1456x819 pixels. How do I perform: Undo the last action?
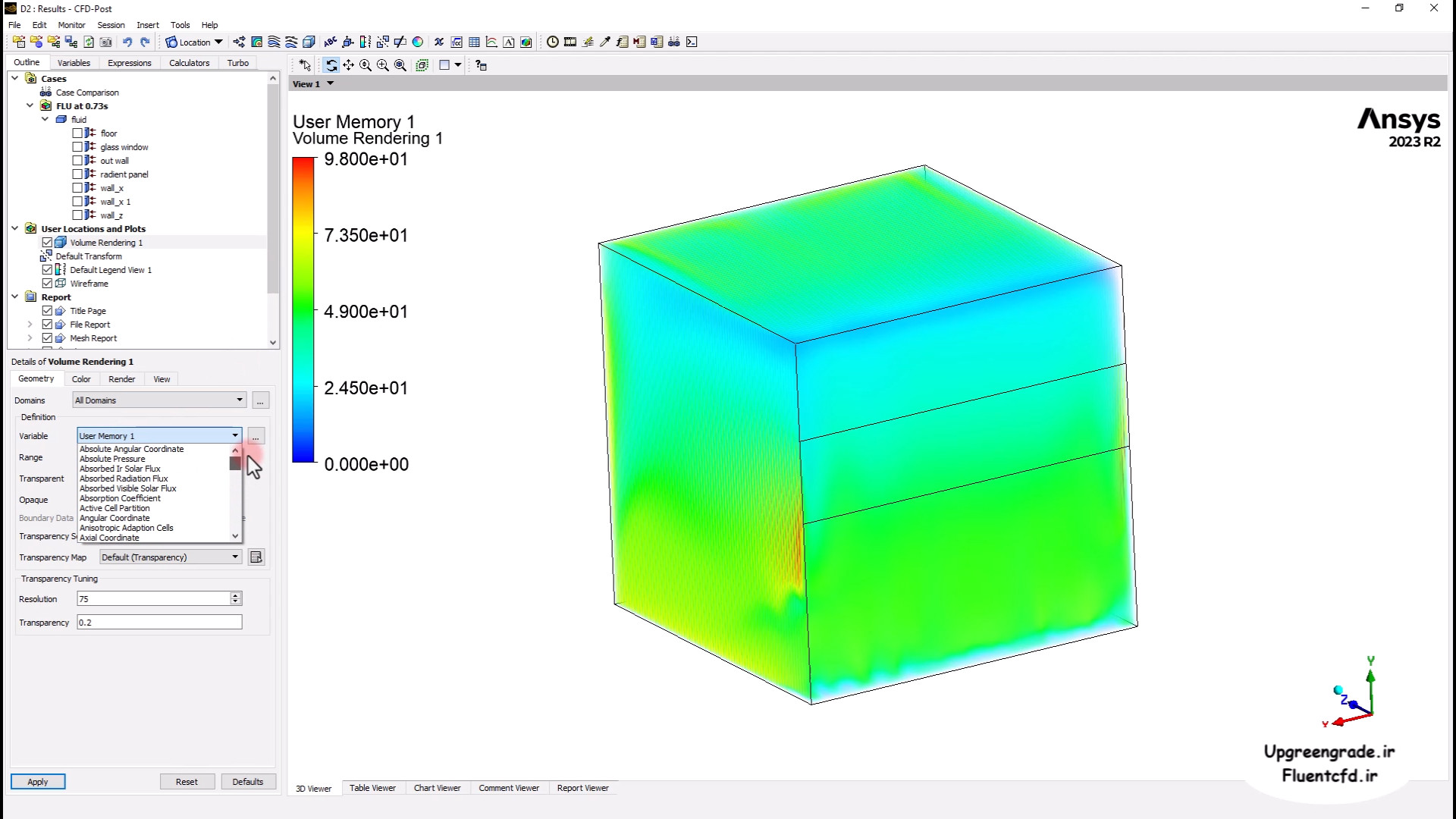pos(127,42)
